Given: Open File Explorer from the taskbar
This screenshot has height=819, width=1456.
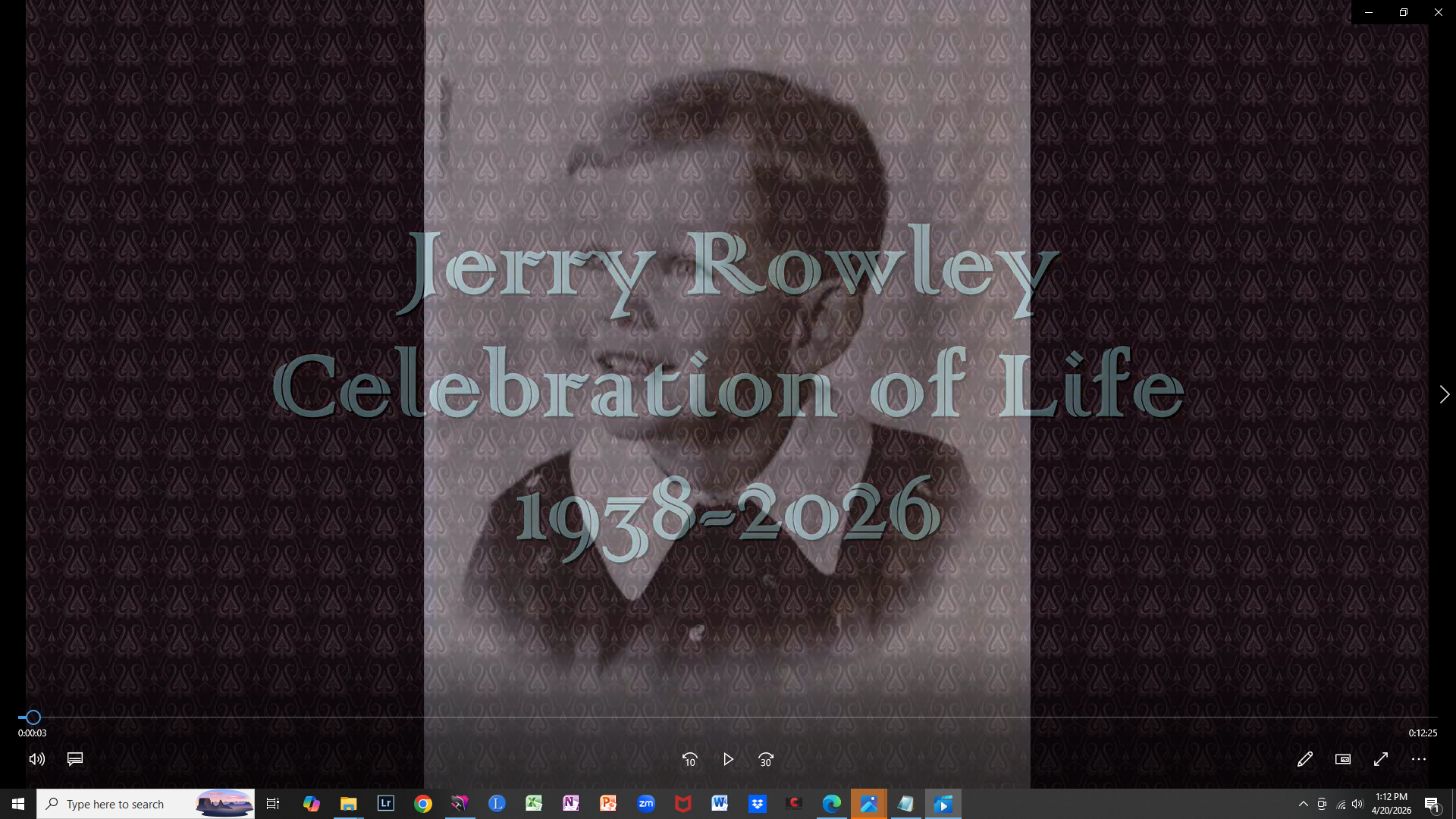Looking at the screenshot, I should pos(348,804).
